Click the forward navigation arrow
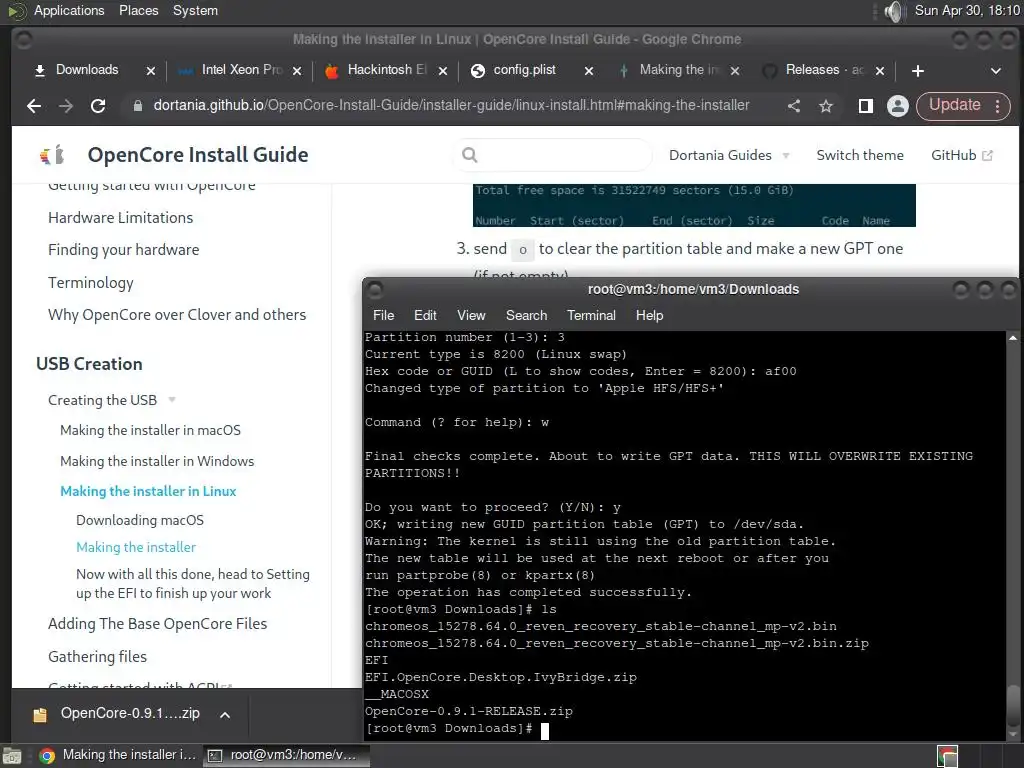Image resolution: width=1024 pixels, height=768 pixels. 66,106
